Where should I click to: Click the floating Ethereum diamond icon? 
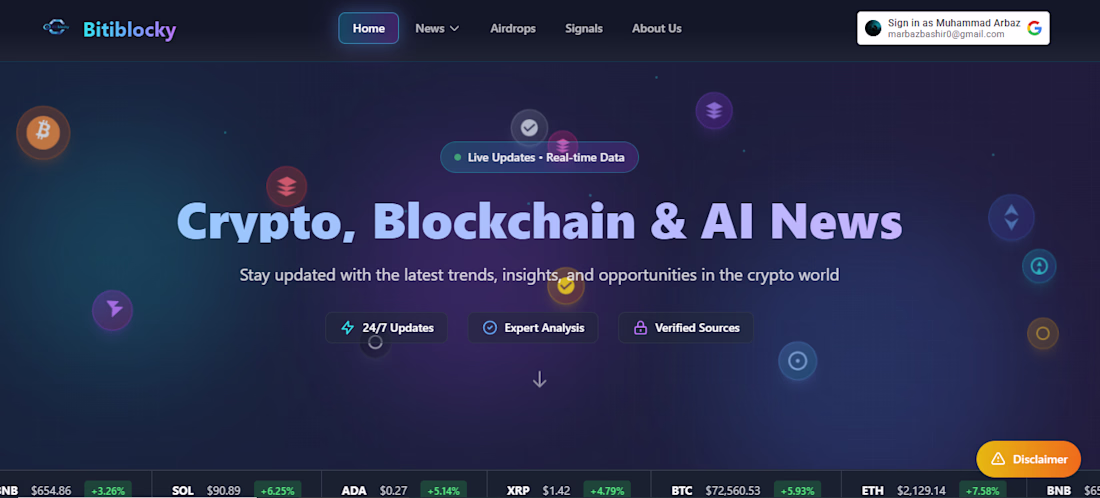(1011, 217)
